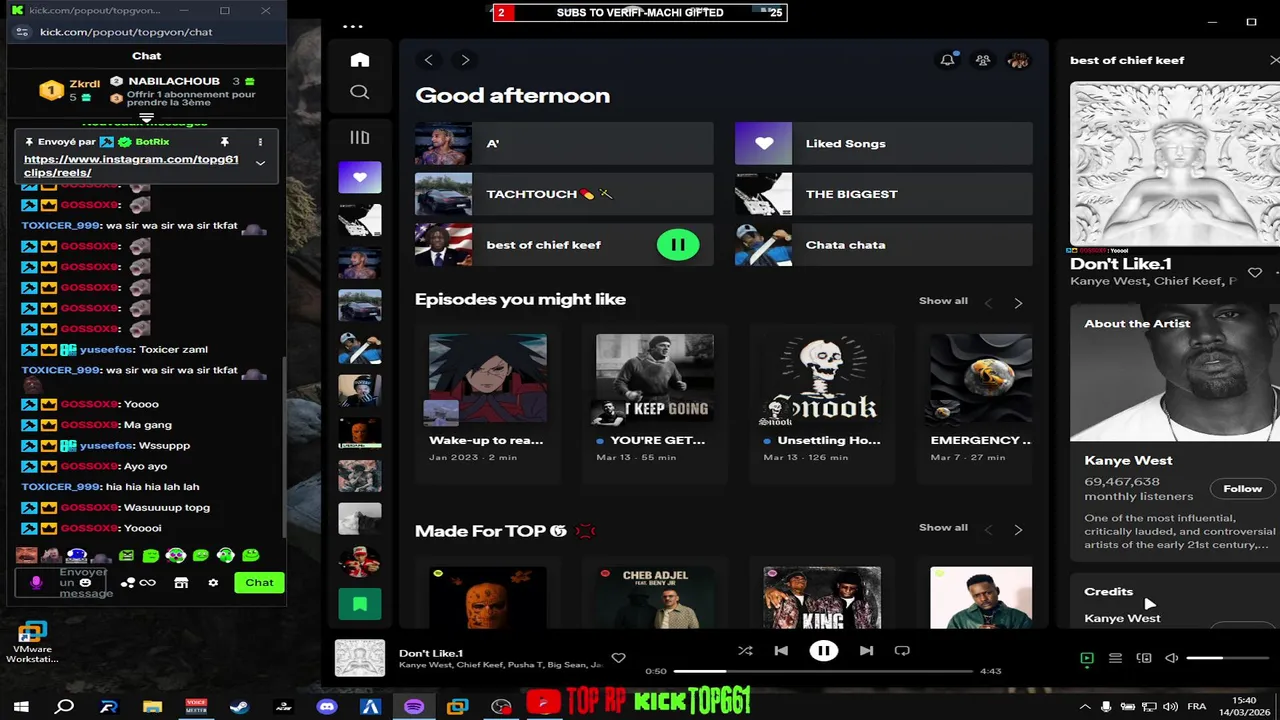Click the bubbles icon in chat toolbar
Image resolution: width=1280 pixels, height=720 pixels.
[127, 582]
